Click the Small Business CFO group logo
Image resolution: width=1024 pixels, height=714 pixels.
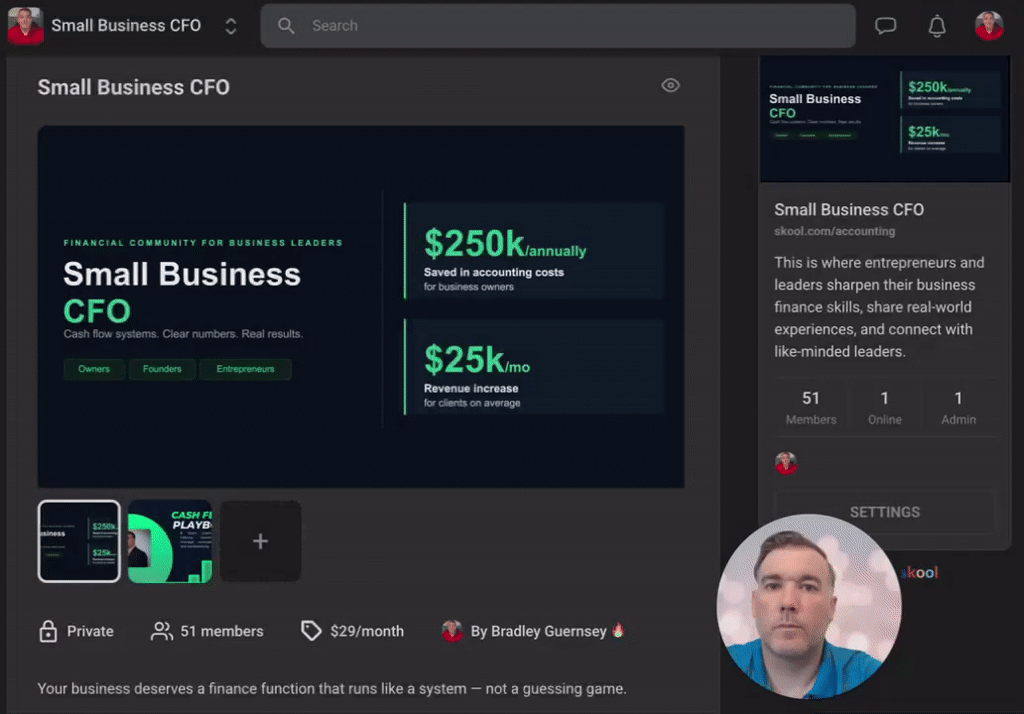pyautogui.click(x=25, y=25)
